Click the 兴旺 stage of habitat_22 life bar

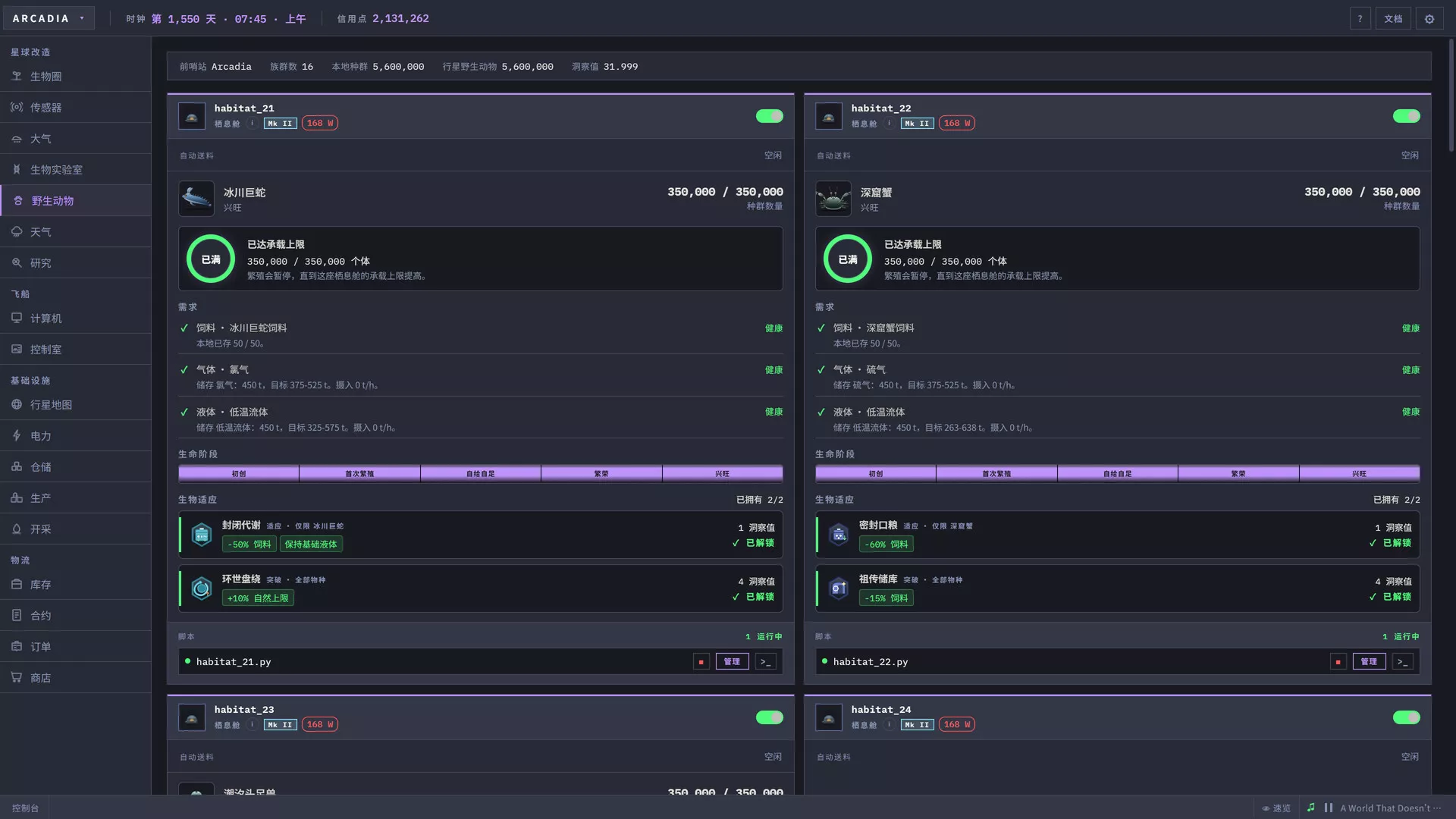tap(1359, 474)
